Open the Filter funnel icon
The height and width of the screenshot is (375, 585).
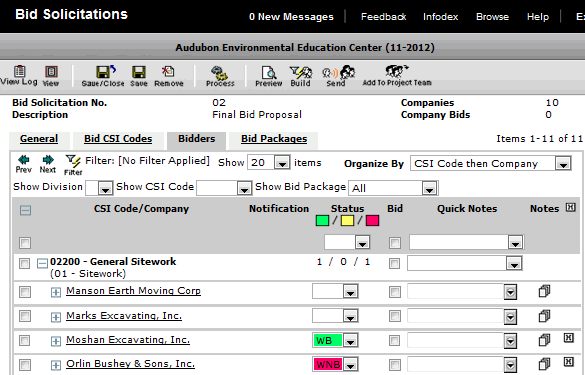(73, 165)
